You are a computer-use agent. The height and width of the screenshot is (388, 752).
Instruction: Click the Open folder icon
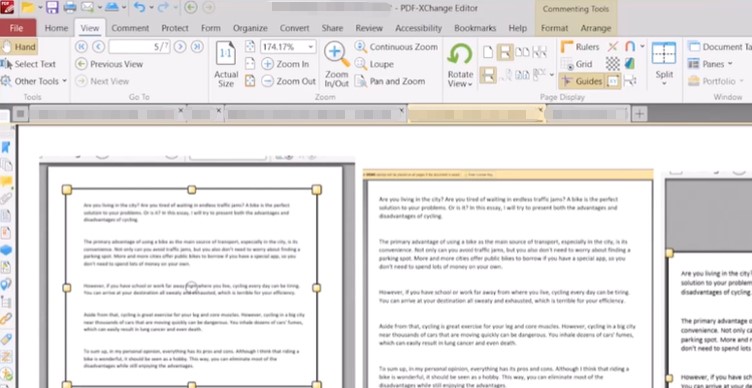point(28,7)
